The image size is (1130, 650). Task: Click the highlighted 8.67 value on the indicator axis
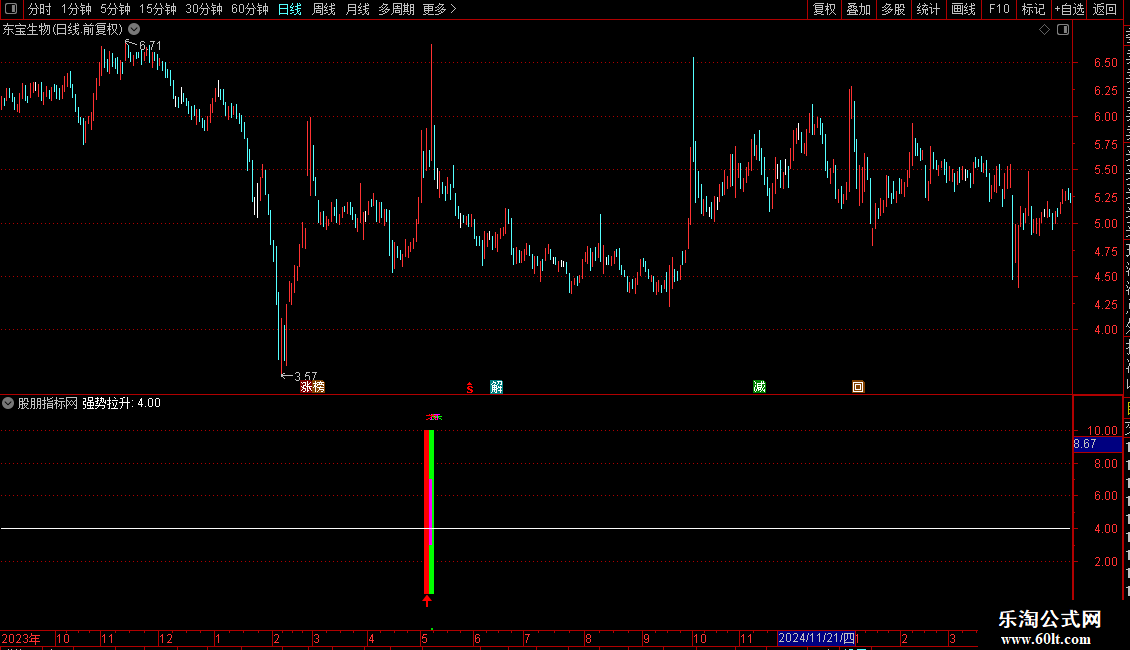coord(1097,445)
